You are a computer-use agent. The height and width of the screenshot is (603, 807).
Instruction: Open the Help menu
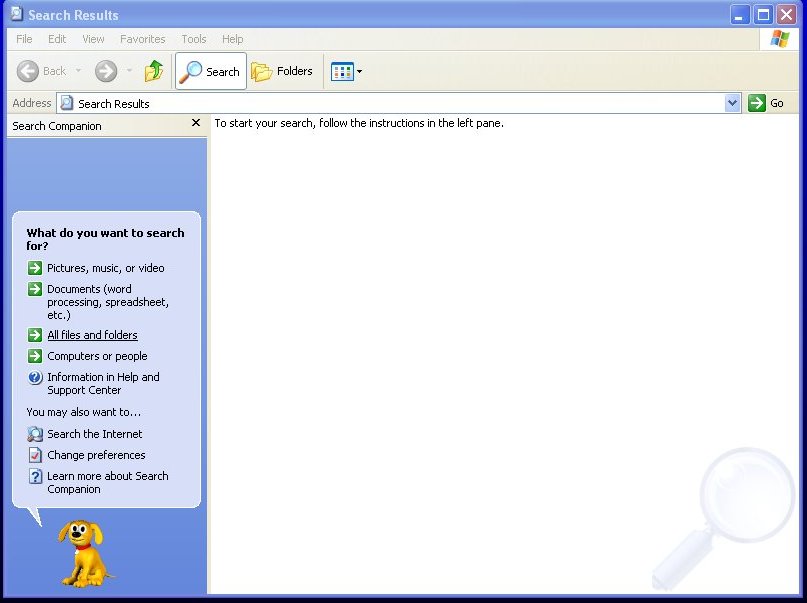pyautogui.click(x=233, y=39)
